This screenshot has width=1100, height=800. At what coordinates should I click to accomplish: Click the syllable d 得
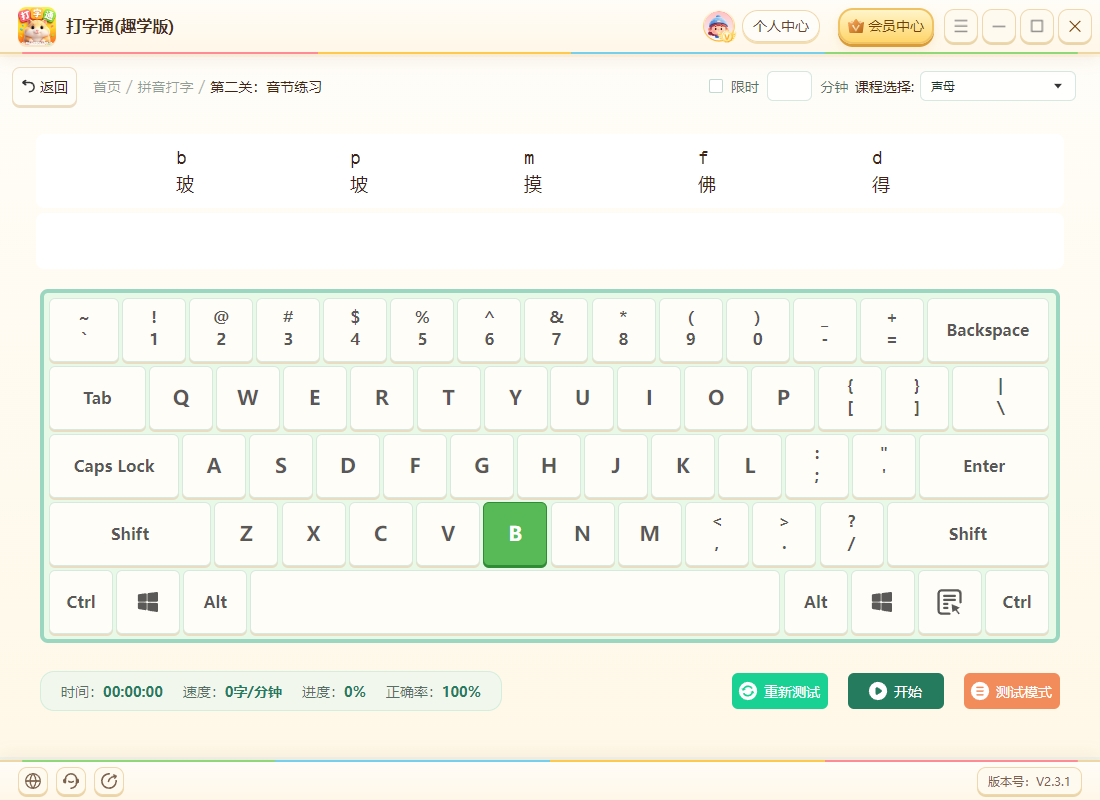pos(880,173)
